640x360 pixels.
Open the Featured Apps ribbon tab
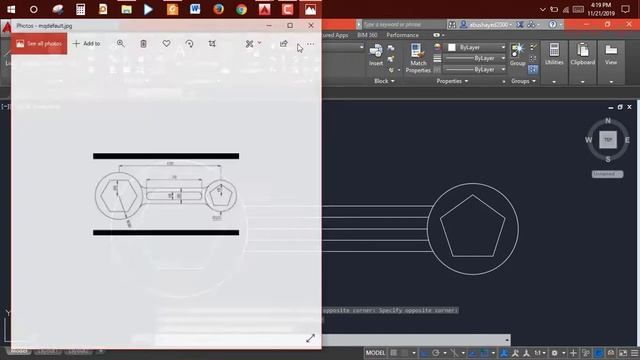coord(336,35)
